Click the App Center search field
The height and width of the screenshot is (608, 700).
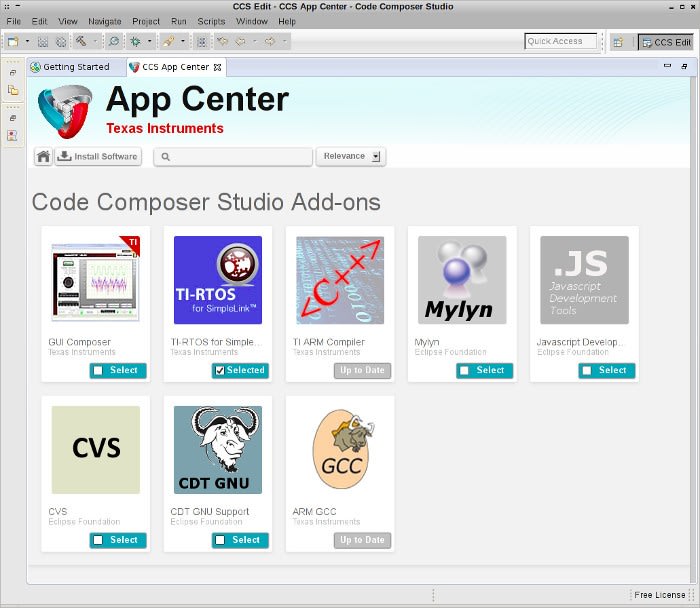233,157
